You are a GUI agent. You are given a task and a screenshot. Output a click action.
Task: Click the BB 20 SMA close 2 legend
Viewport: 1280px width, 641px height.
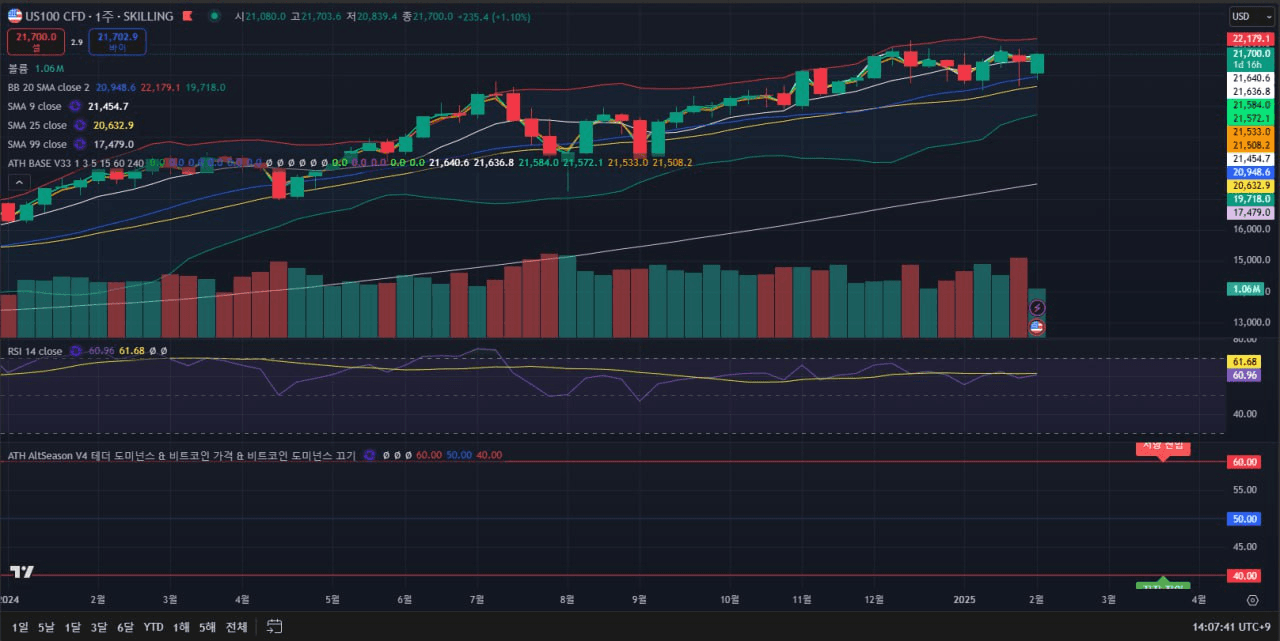(49, 87)
